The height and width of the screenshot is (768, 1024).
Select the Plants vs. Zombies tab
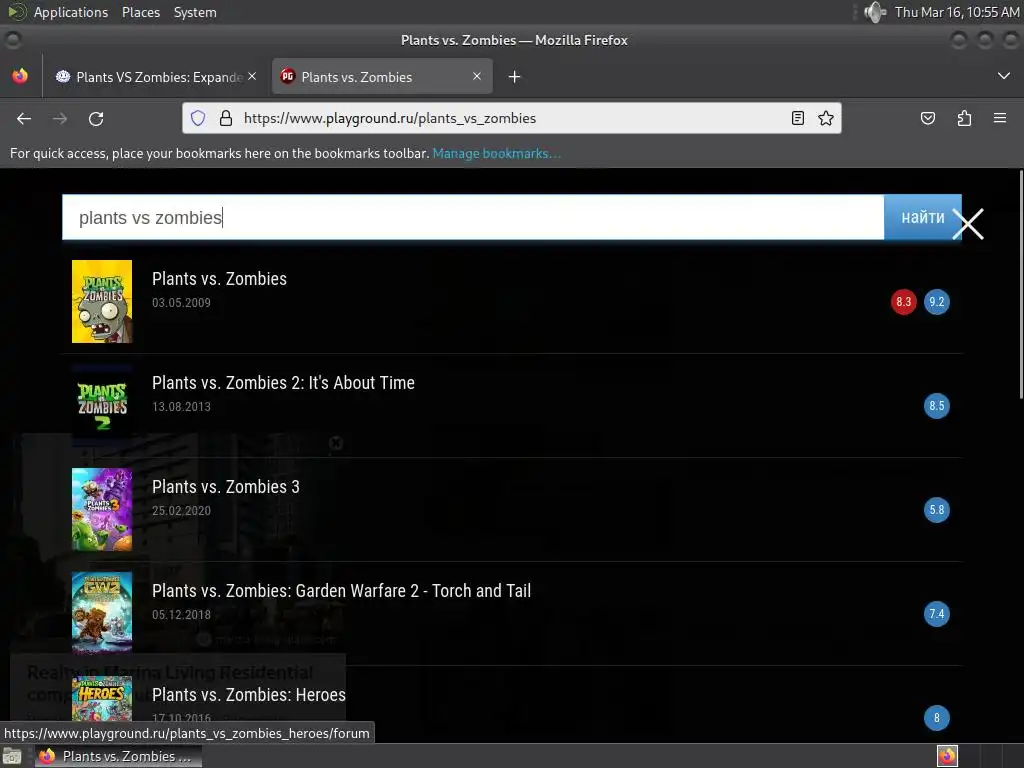pos(382,77)
